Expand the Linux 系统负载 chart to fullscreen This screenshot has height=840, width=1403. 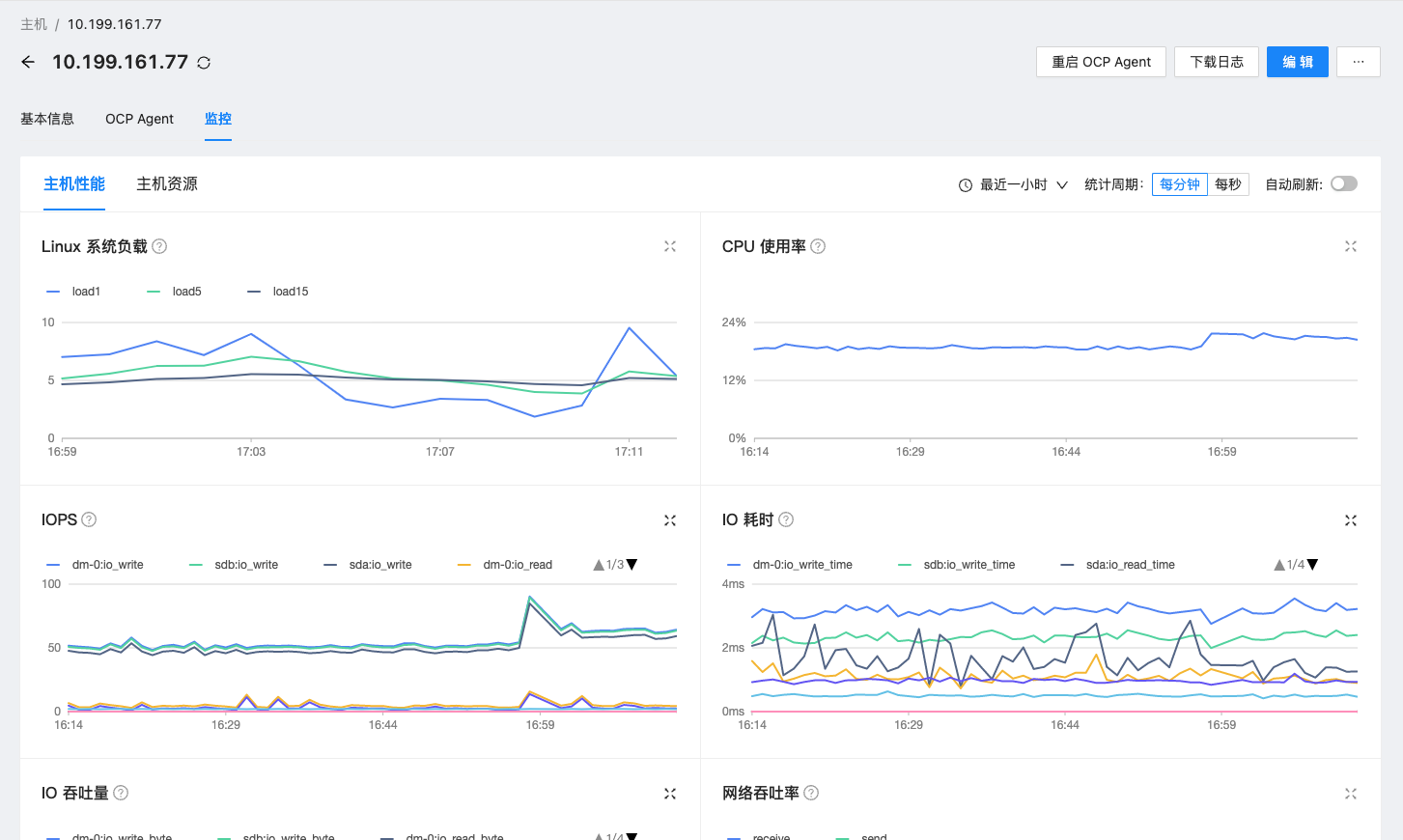[670, 246]
